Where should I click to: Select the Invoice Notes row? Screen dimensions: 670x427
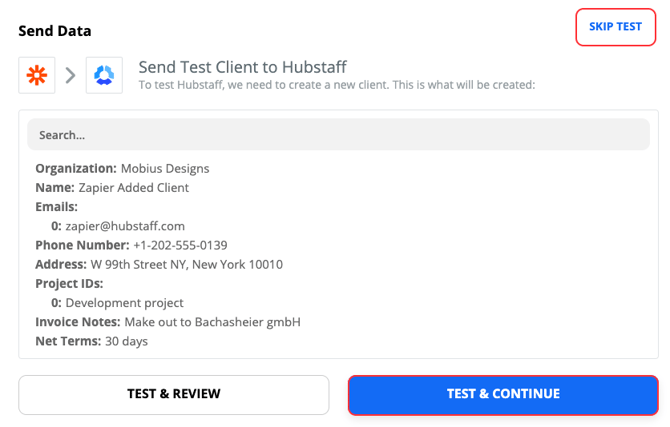167,322
